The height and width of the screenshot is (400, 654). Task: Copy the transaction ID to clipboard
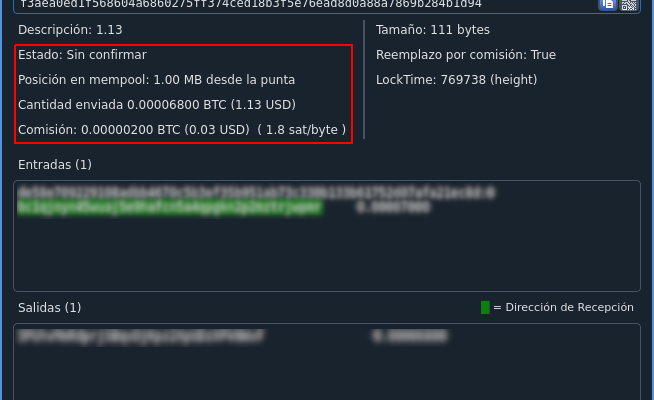pos(607,4)
